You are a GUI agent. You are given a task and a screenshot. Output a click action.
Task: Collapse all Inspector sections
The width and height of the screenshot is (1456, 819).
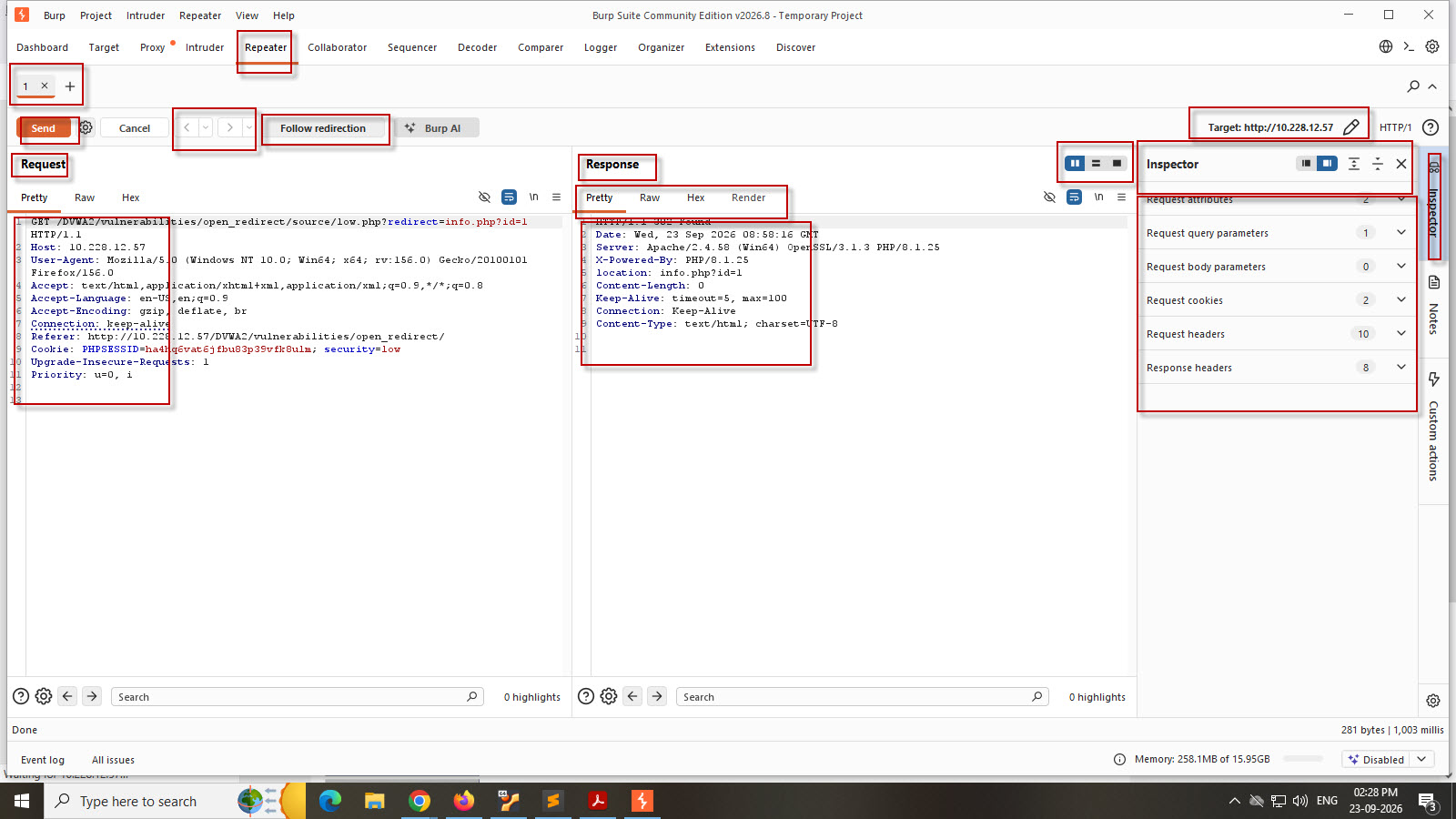click(x=1378, y=164)
